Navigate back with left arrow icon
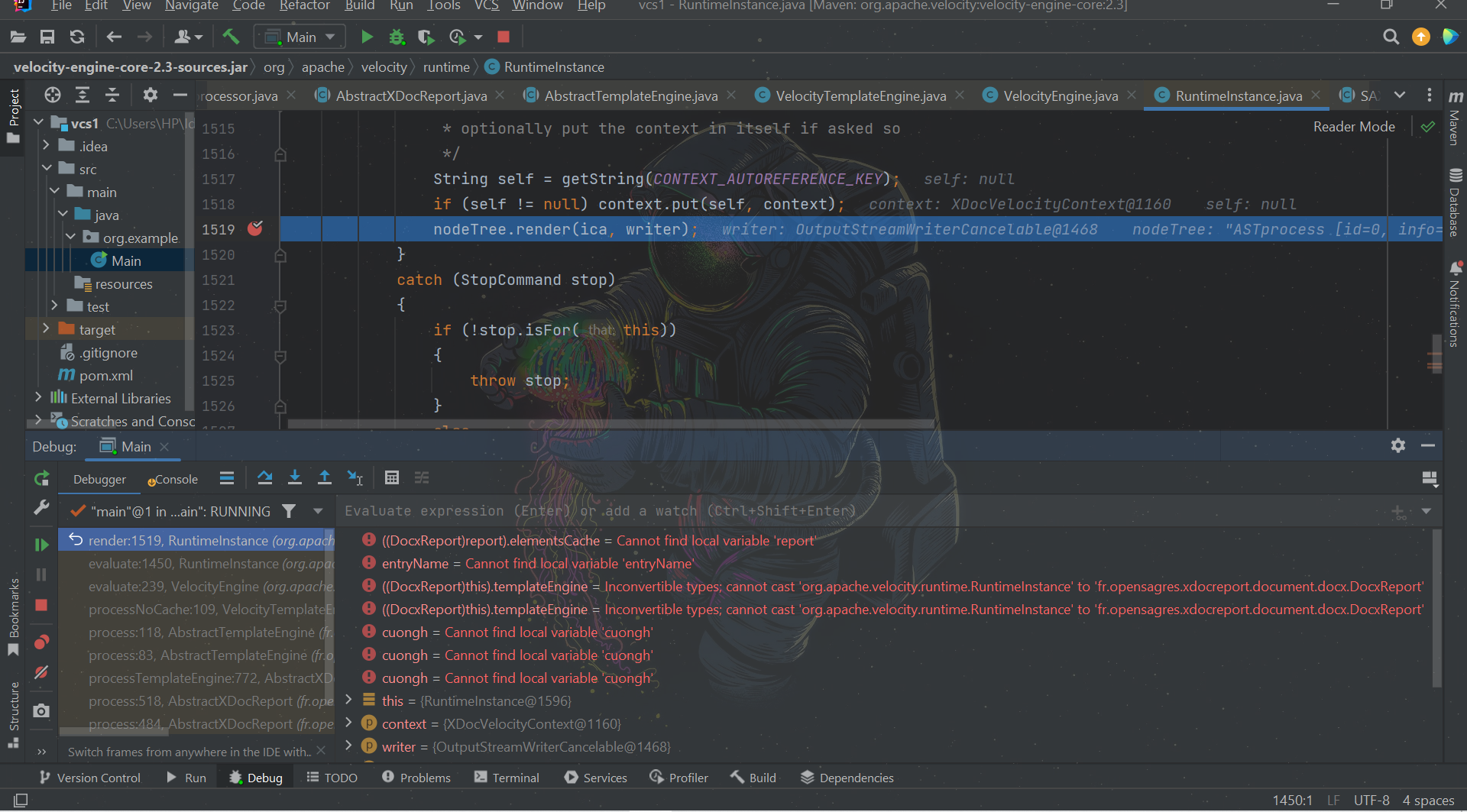The width and height of the screenshot is (1467, 812). (114, 37)
